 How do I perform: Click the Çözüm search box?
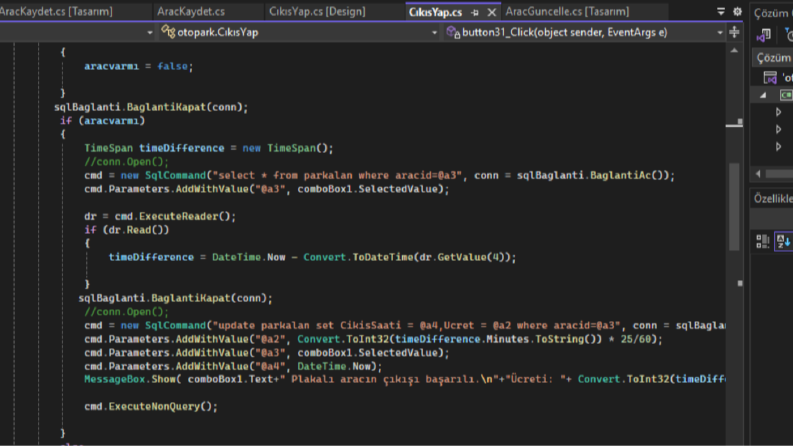tap(773, 58)
